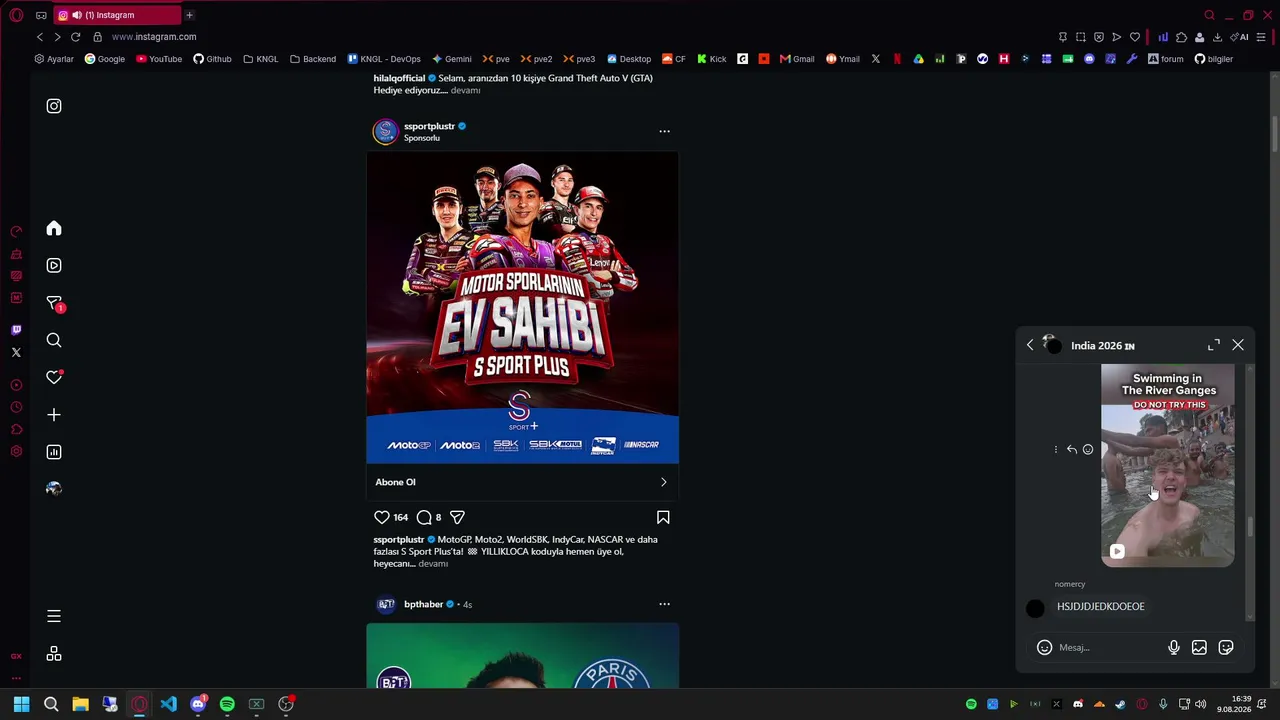Screen dimensions: 1280x720
Task: Open browser downloads panel
Action: (1217, 37)
